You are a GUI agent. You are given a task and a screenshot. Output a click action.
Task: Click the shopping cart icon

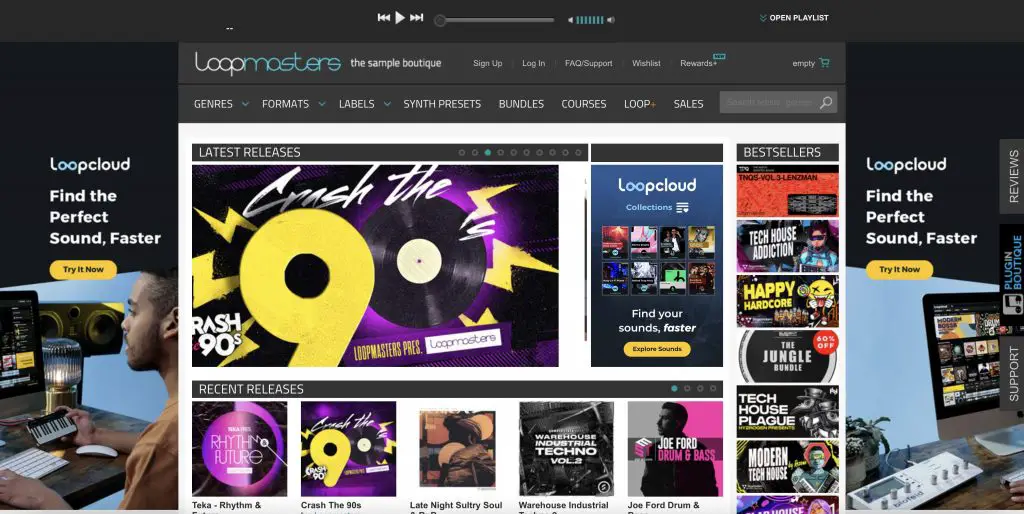pos(824,63)
